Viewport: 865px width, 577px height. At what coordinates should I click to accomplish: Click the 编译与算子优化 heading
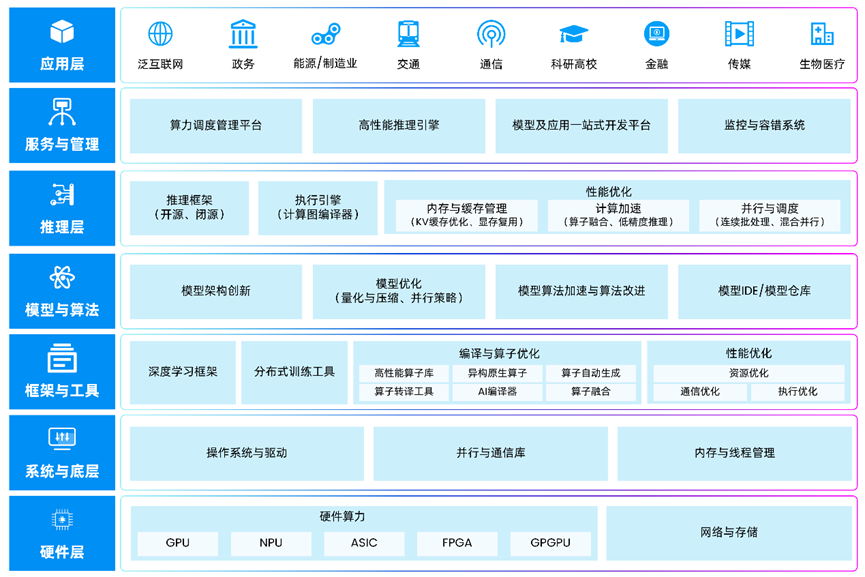[499, 354]
